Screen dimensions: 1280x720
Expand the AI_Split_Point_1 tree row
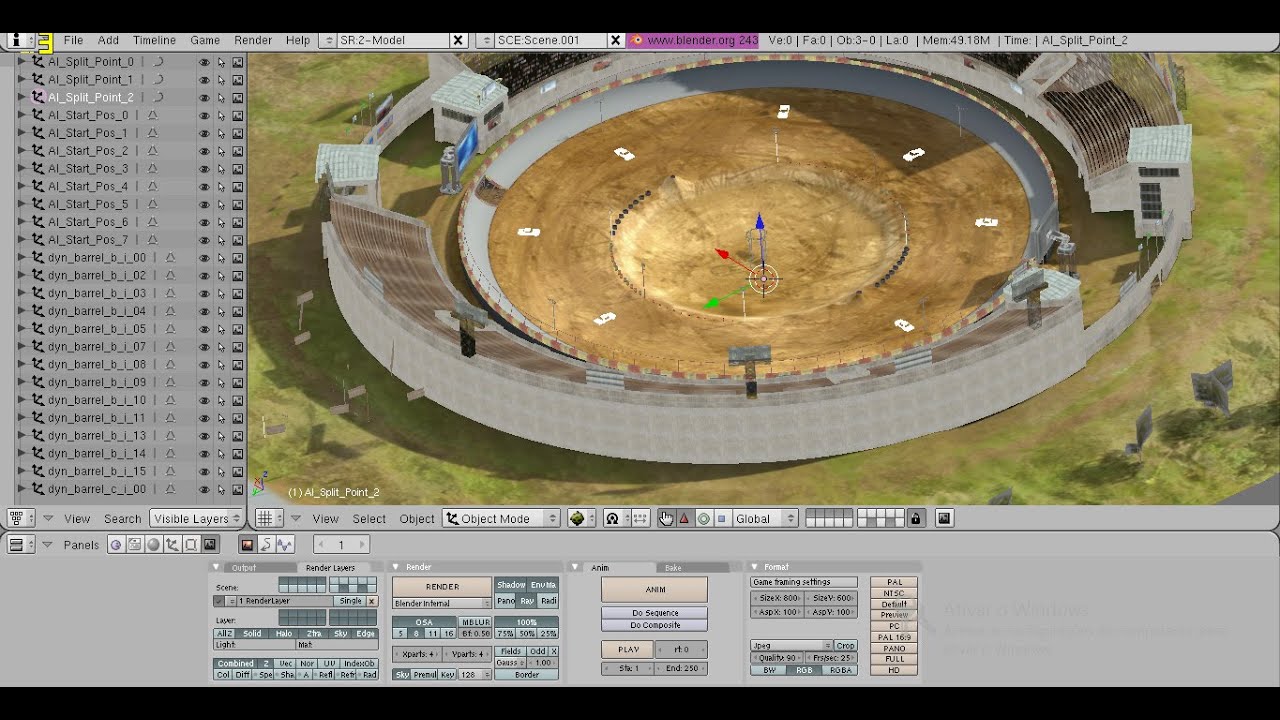(21, 79)
